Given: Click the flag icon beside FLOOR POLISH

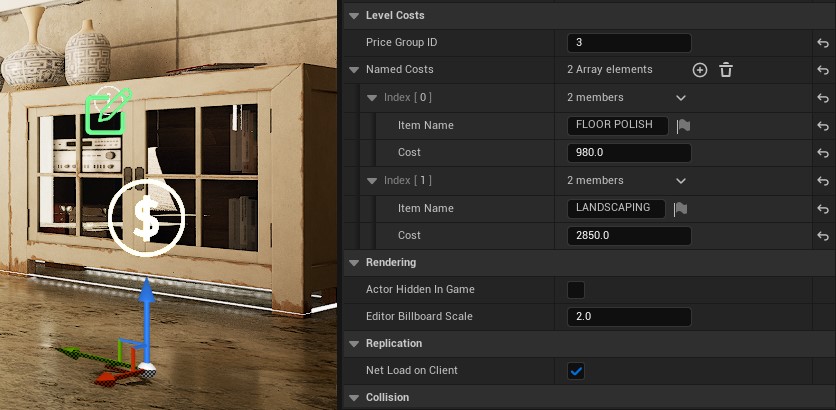Looking at the screenshot, I should [x=683, y=126].
